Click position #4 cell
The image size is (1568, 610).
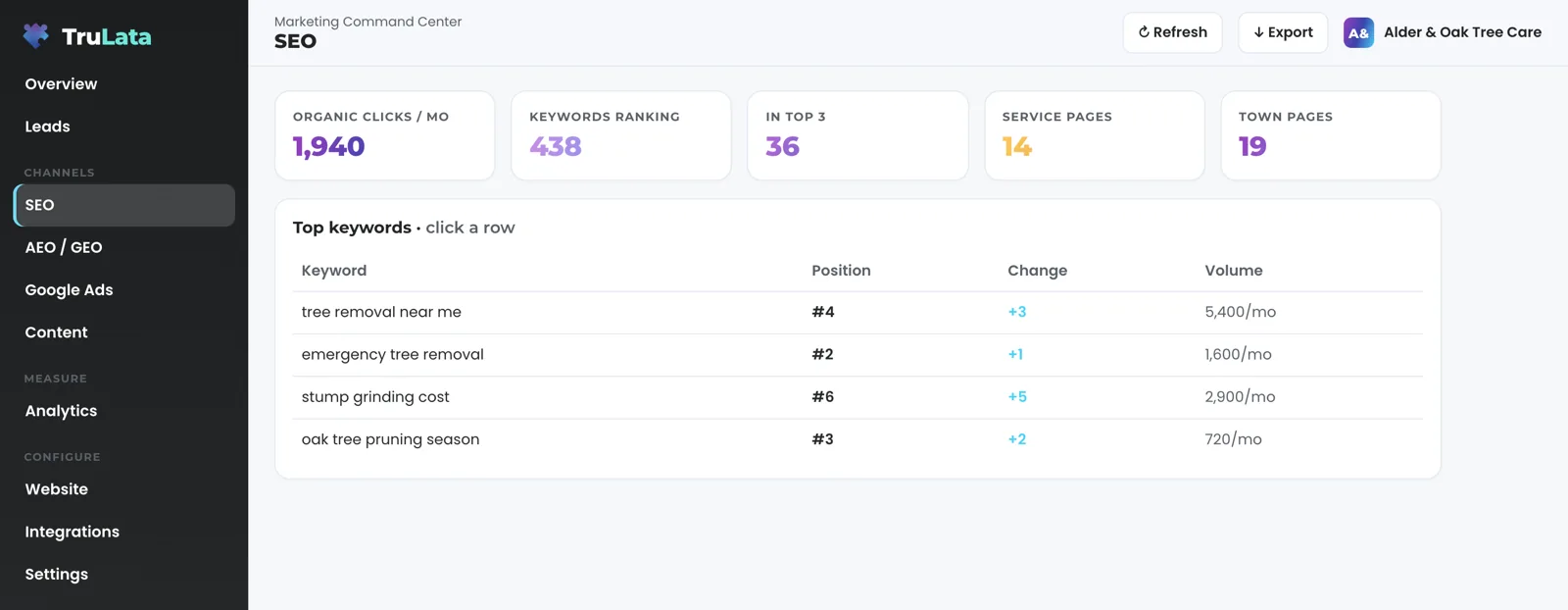823,312
